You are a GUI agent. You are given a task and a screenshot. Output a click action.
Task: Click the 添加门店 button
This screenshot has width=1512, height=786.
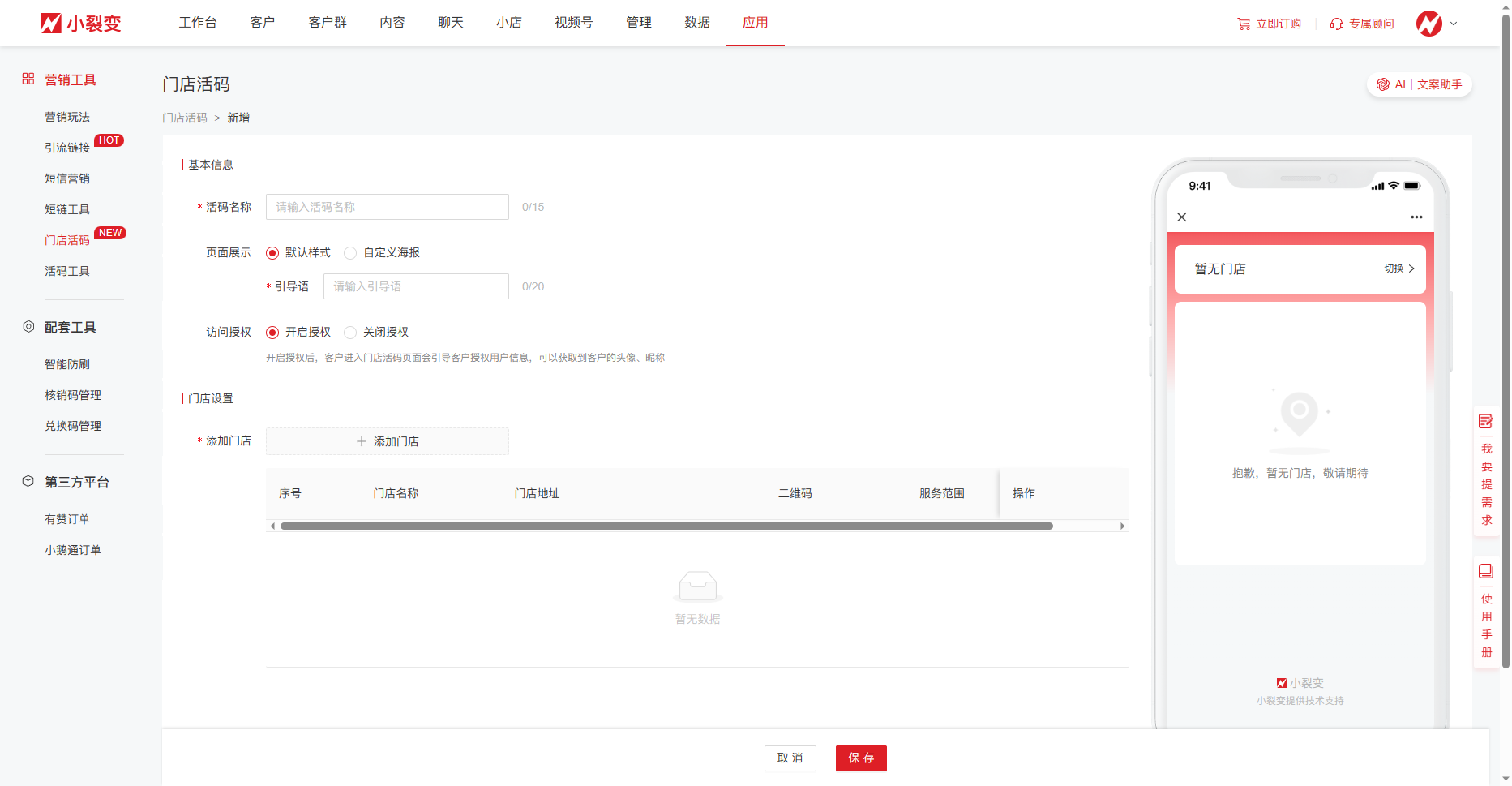click(388, 441)
